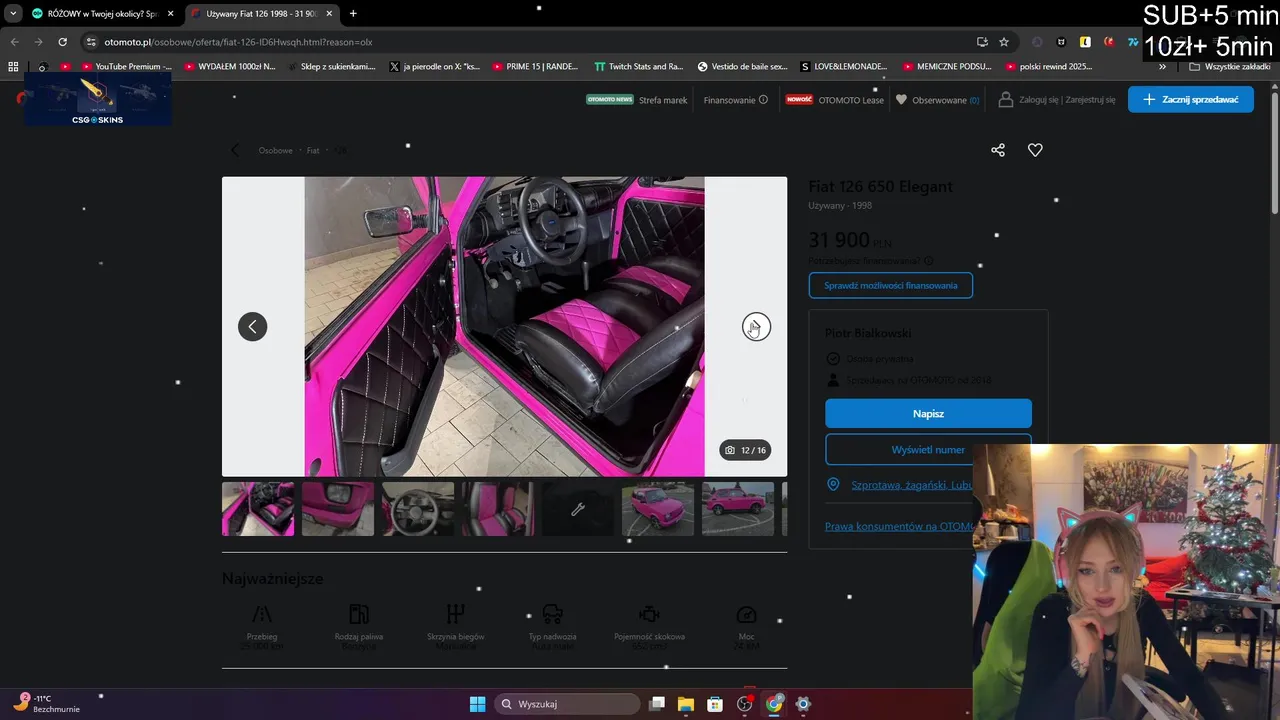
Task: Go to the previous gallery photo
Action: (x=252, y=327)
